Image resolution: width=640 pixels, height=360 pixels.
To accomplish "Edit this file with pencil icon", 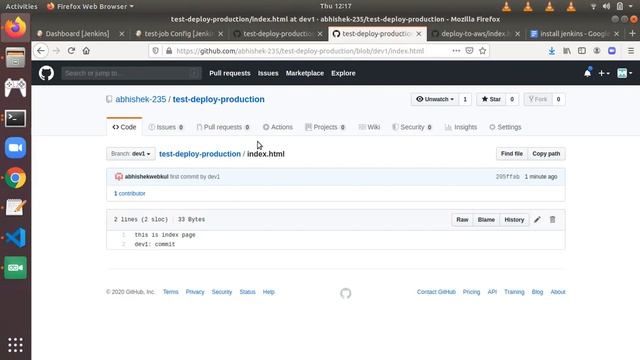I will tap(537, 220).
